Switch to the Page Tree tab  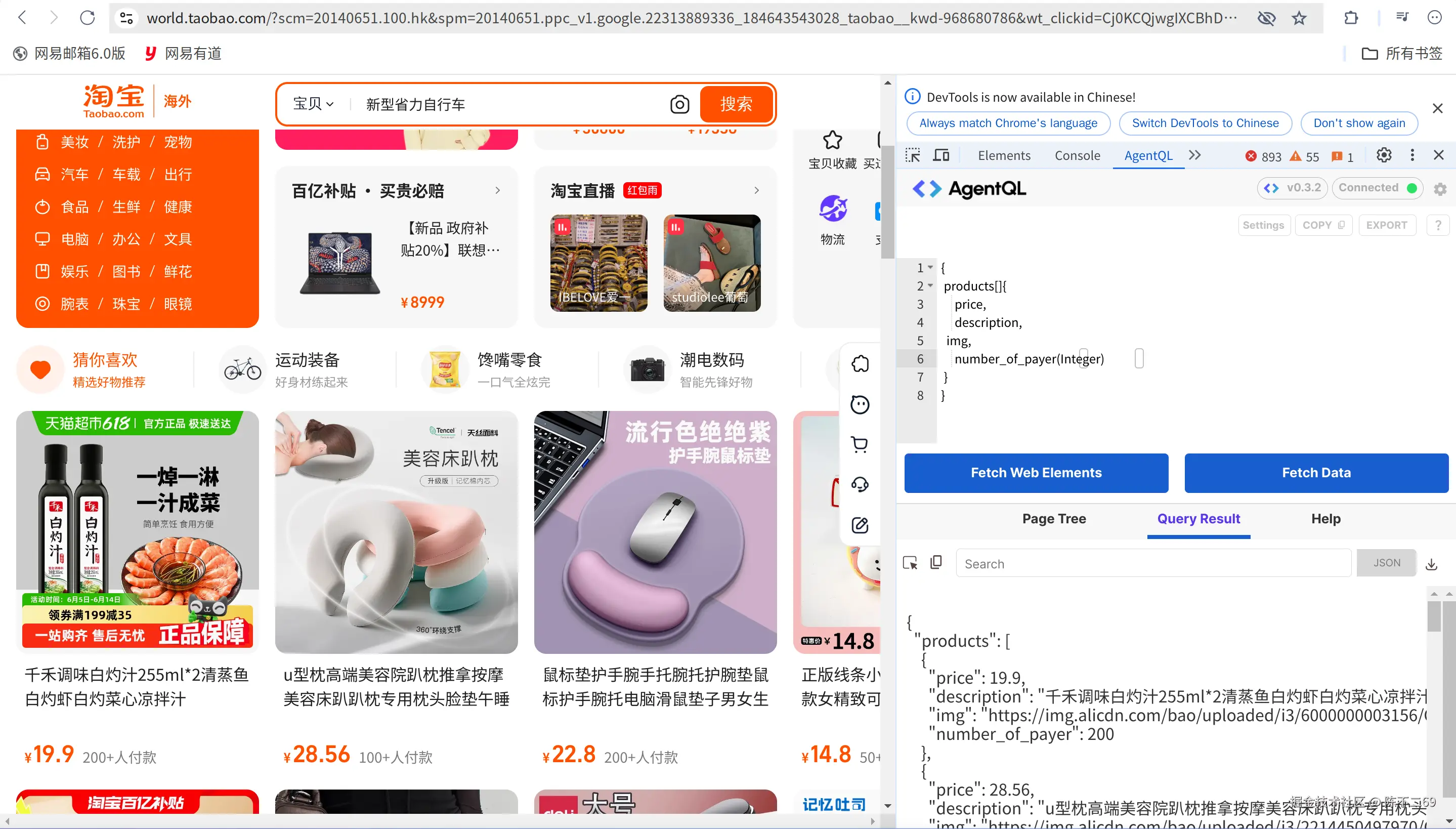1054,519
